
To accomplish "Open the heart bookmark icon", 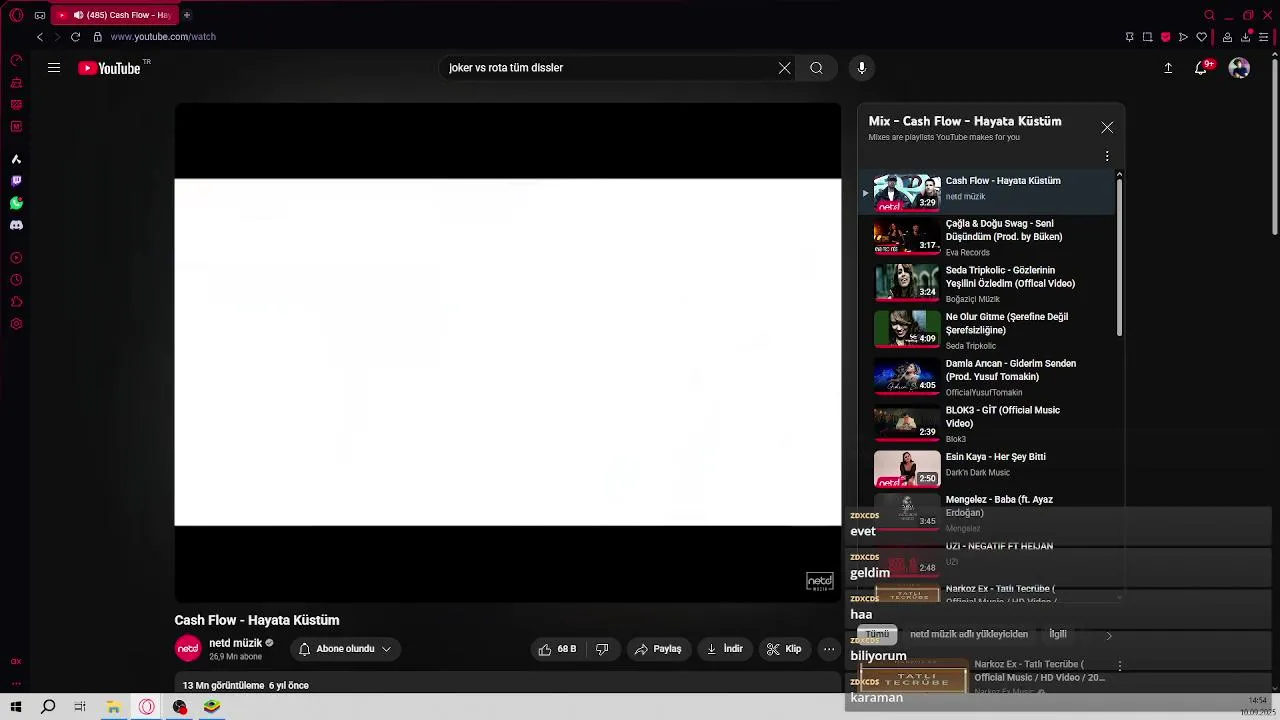I will point(1202,37).
